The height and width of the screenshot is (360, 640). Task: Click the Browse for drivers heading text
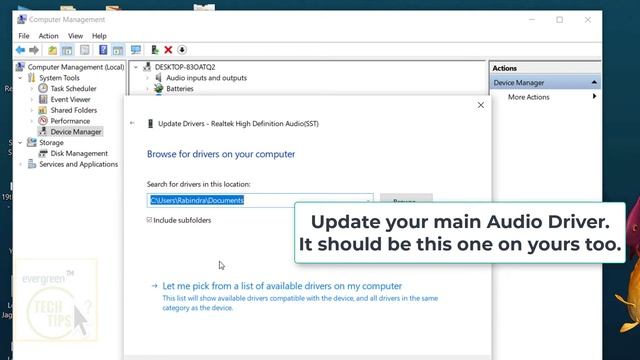(221, 154)
